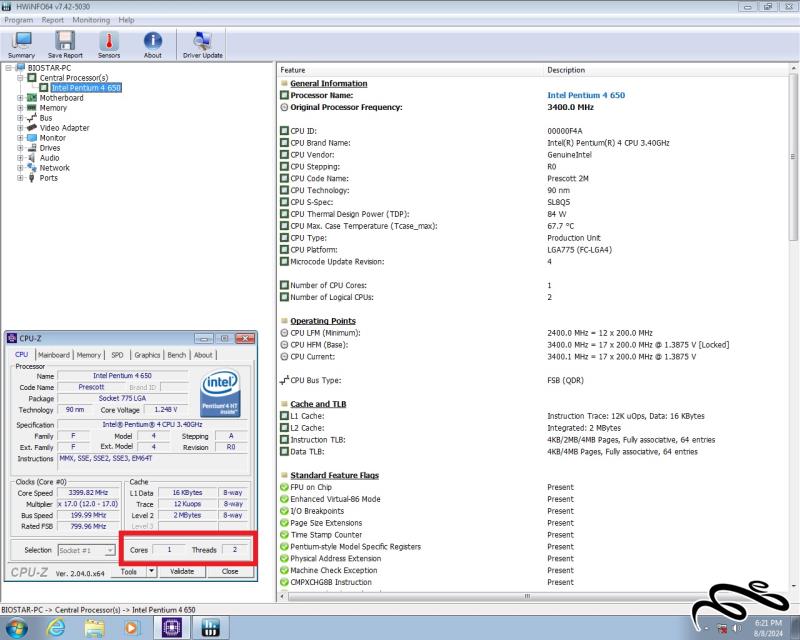Open the Monitoring menu
This screenshot has height=640, width=800.
91,20
